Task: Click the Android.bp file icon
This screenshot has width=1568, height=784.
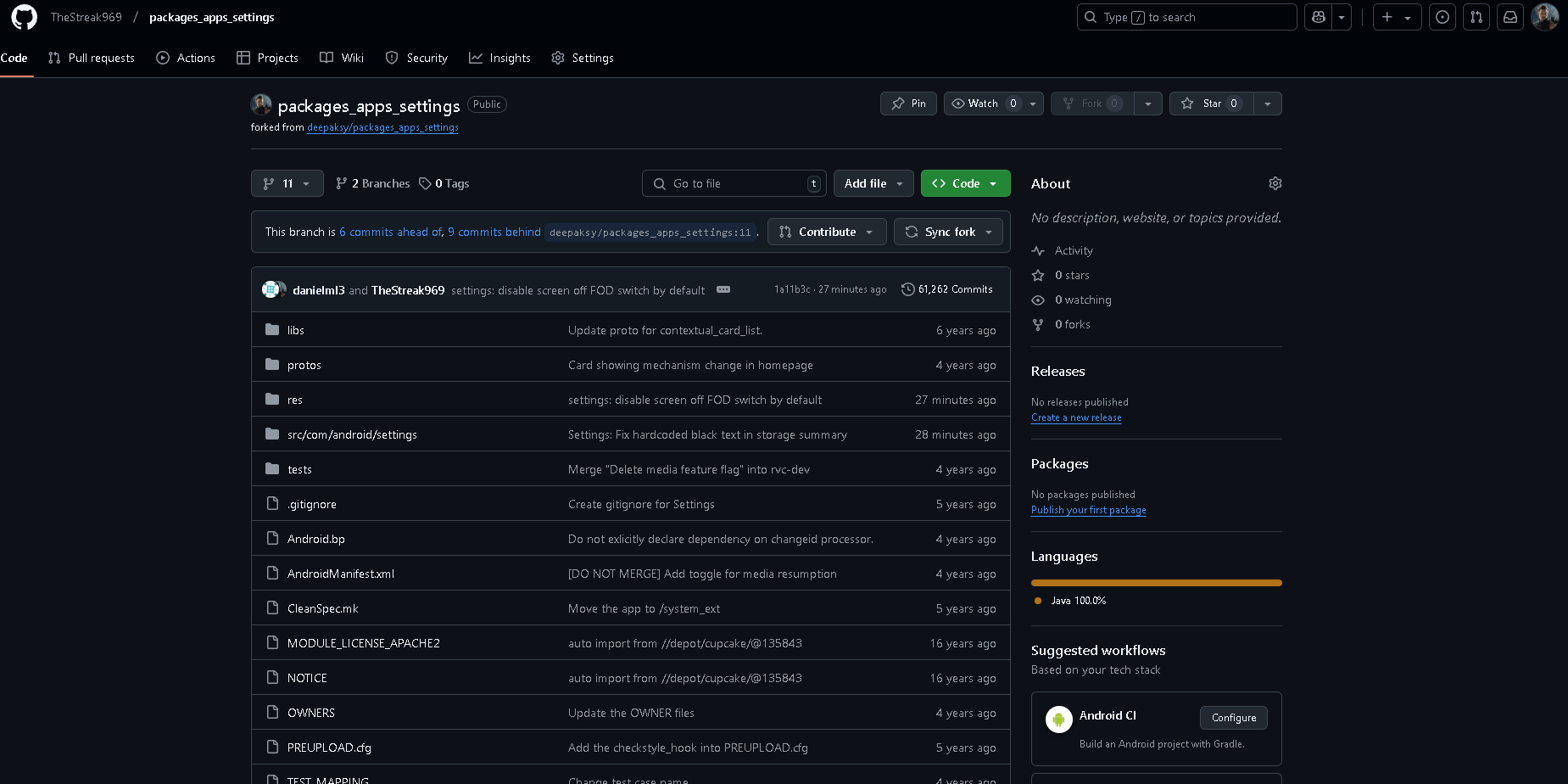Action: tap(272, 539)
